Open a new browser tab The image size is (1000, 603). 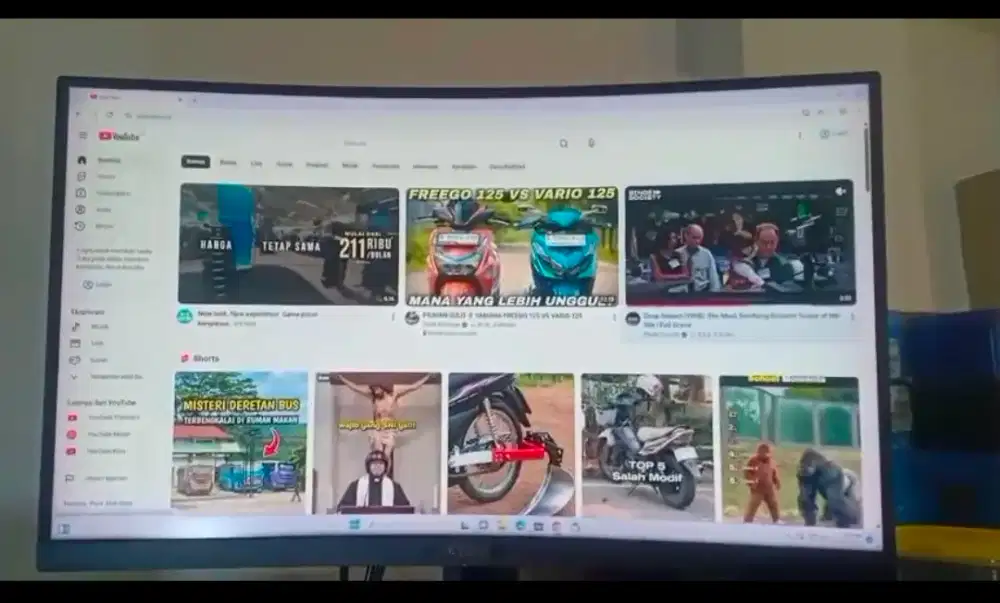point(195,99)
